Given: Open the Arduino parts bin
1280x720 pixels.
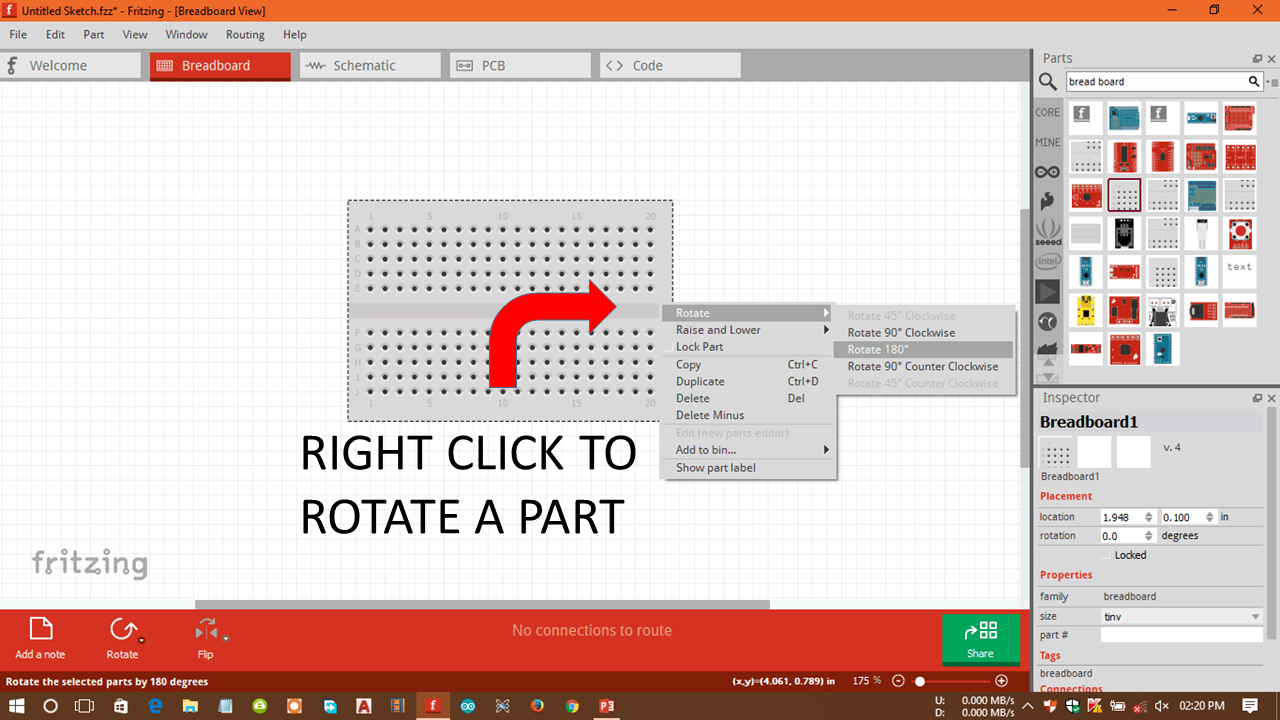Looking at the screenshot, I should (x=1047, y=171).
